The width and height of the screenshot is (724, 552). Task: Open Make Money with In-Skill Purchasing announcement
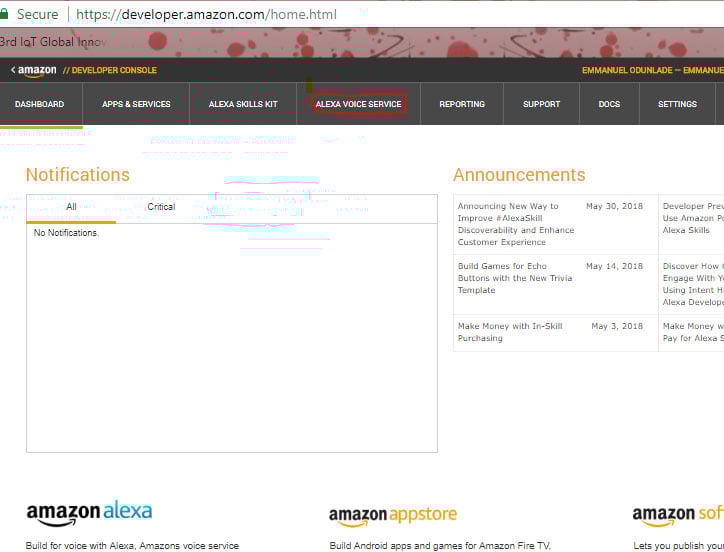coord(510,332)
